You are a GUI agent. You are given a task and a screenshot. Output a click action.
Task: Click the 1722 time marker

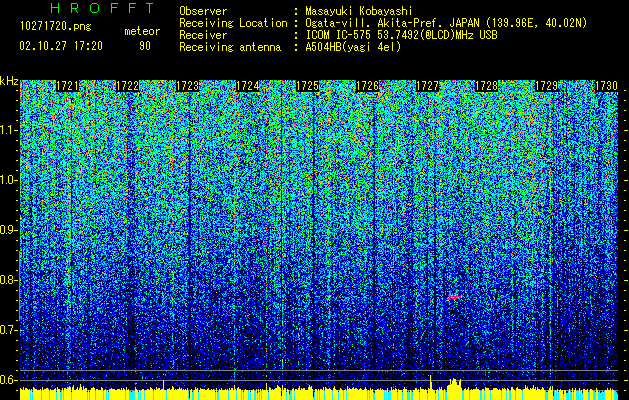127,86
